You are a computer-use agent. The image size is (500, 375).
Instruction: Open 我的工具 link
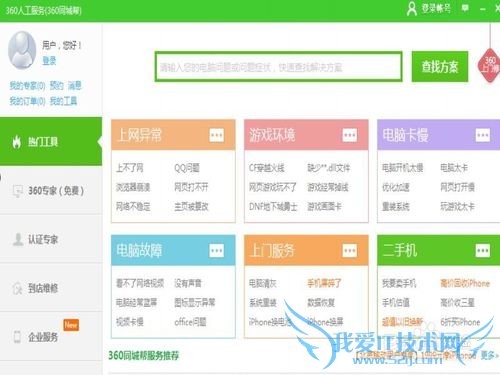(x=63, y=101)
